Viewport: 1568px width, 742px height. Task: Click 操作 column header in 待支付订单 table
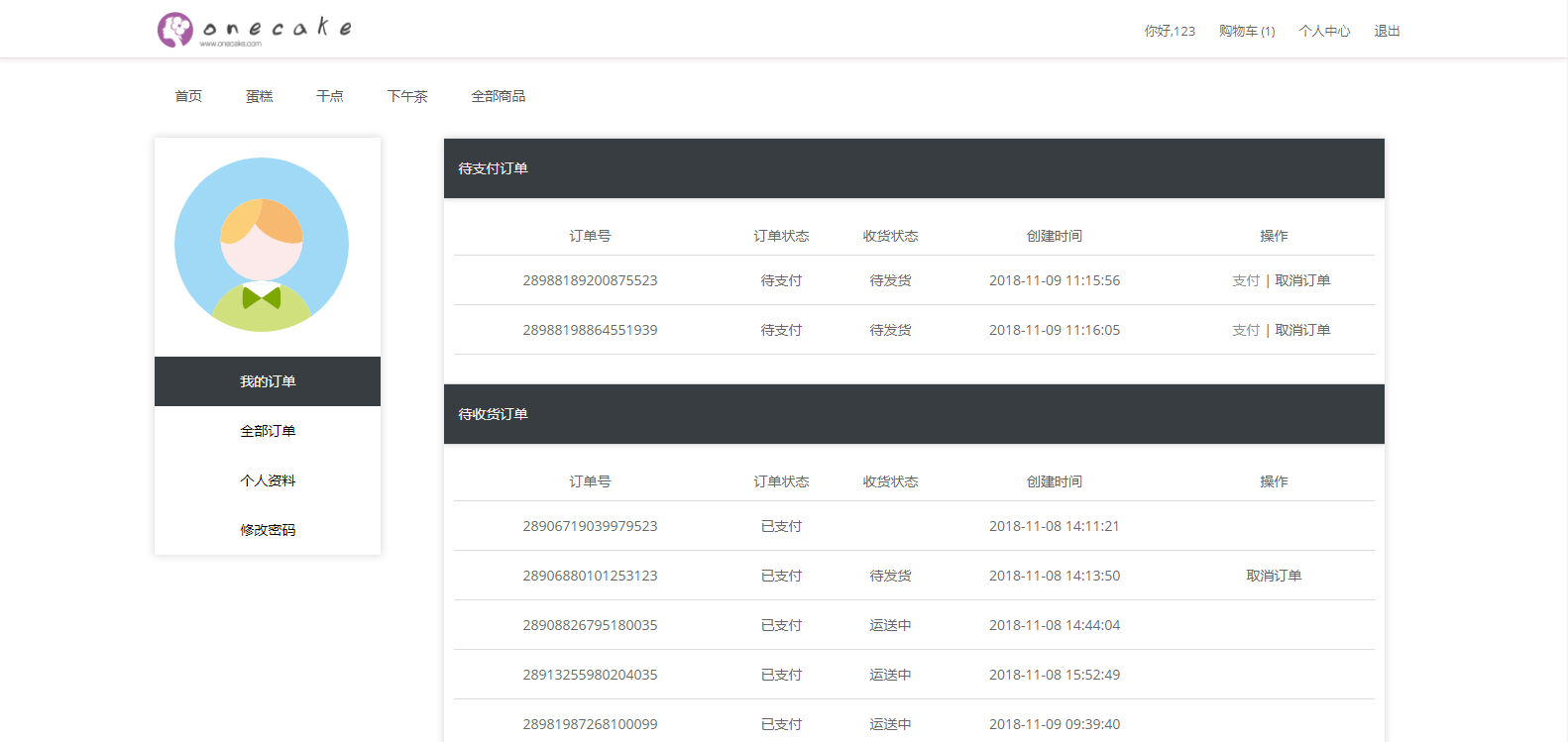click(1274, 236)
